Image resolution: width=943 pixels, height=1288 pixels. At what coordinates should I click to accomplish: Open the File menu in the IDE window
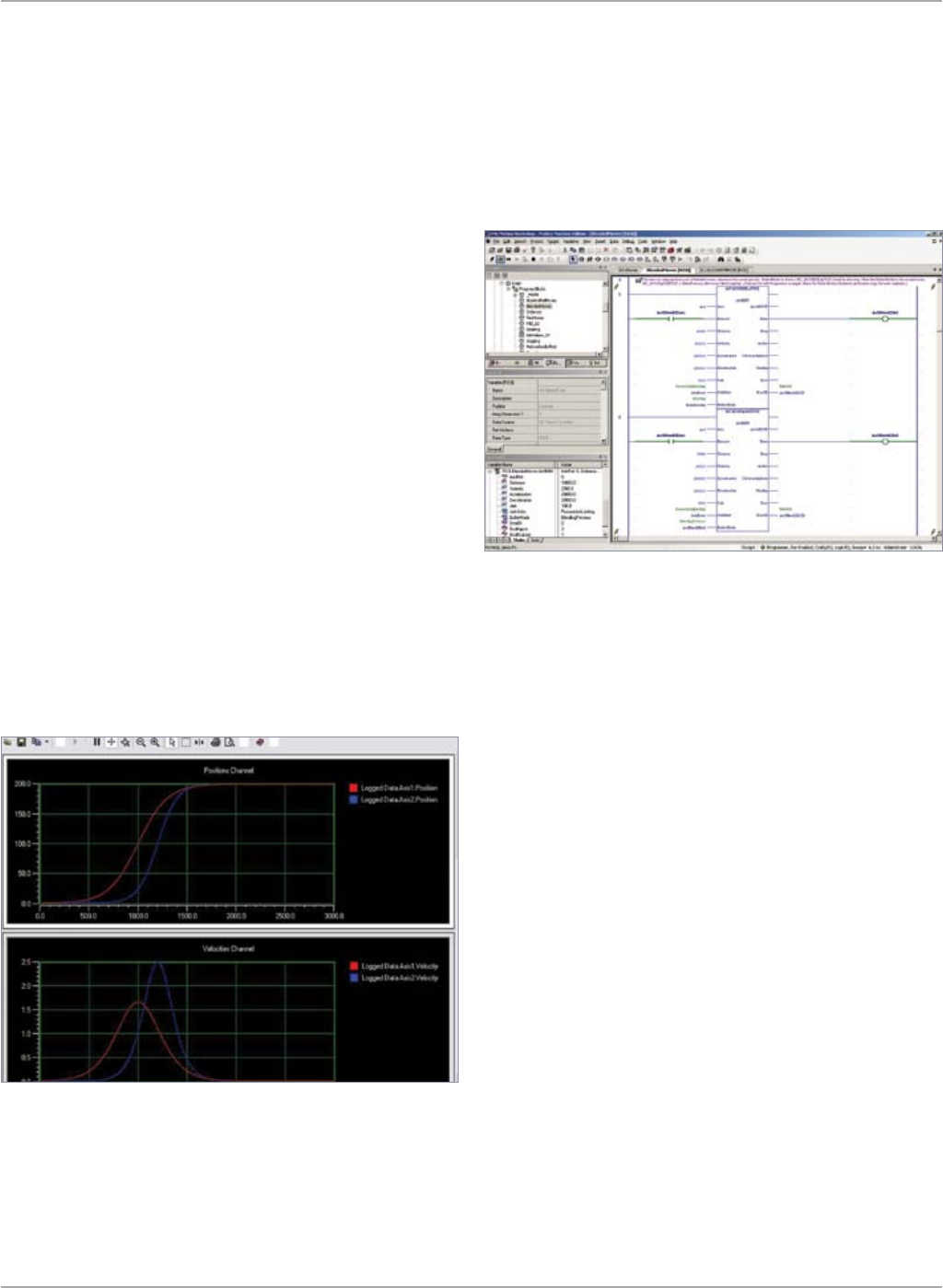pyautogui.click(x=496, y=242)
